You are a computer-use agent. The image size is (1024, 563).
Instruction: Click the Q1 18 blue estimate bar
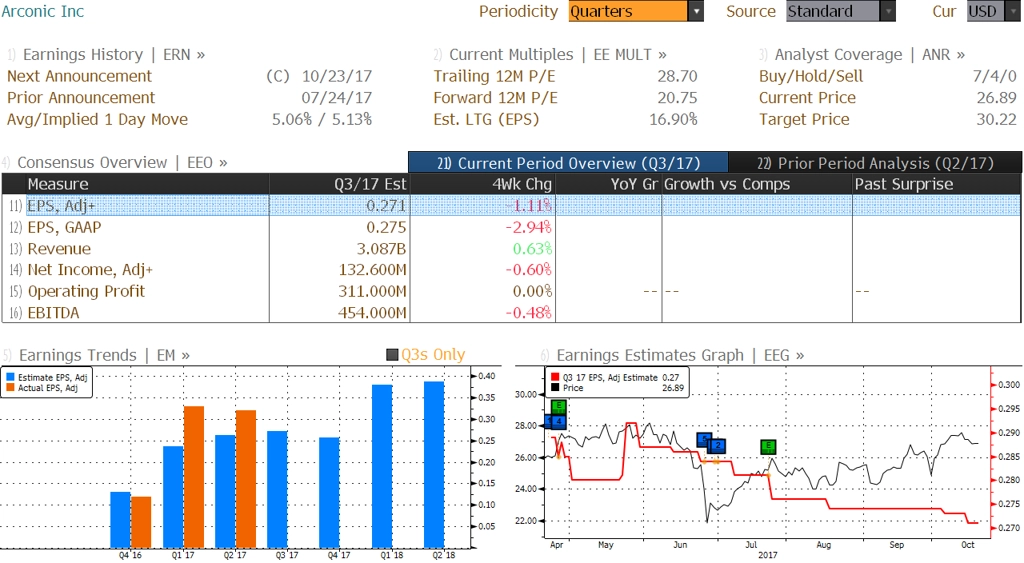coord(382,466)
